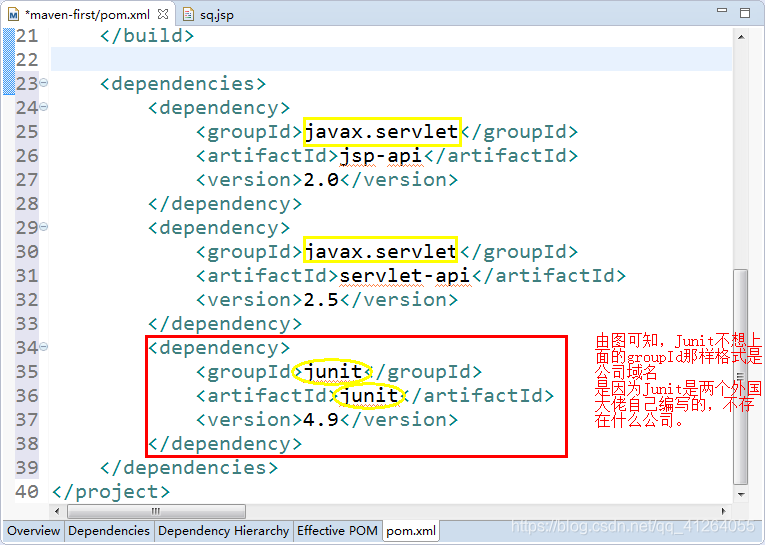Click junit artifactId value on line 36

click(x=369, y=396)
